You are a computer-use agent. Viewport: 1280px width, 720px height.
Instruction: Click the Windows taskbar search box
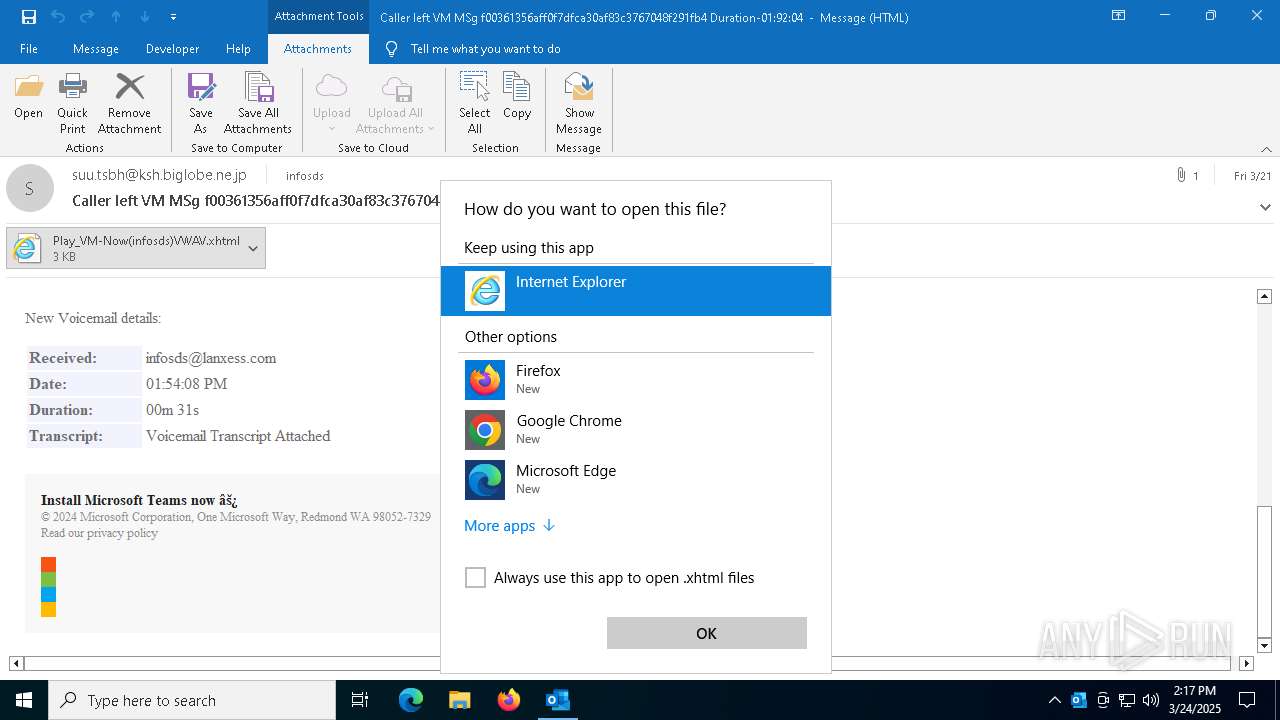[192, 700]
